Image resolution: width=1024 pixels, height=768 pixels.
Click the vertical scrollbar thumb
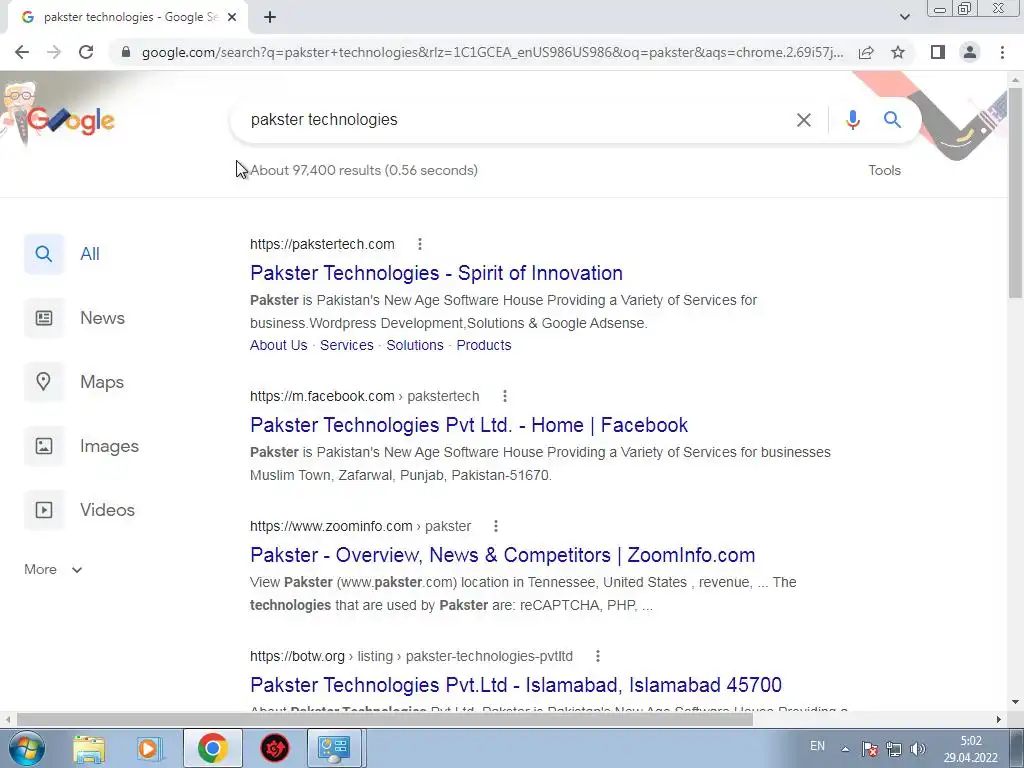tap(1015, 193)
